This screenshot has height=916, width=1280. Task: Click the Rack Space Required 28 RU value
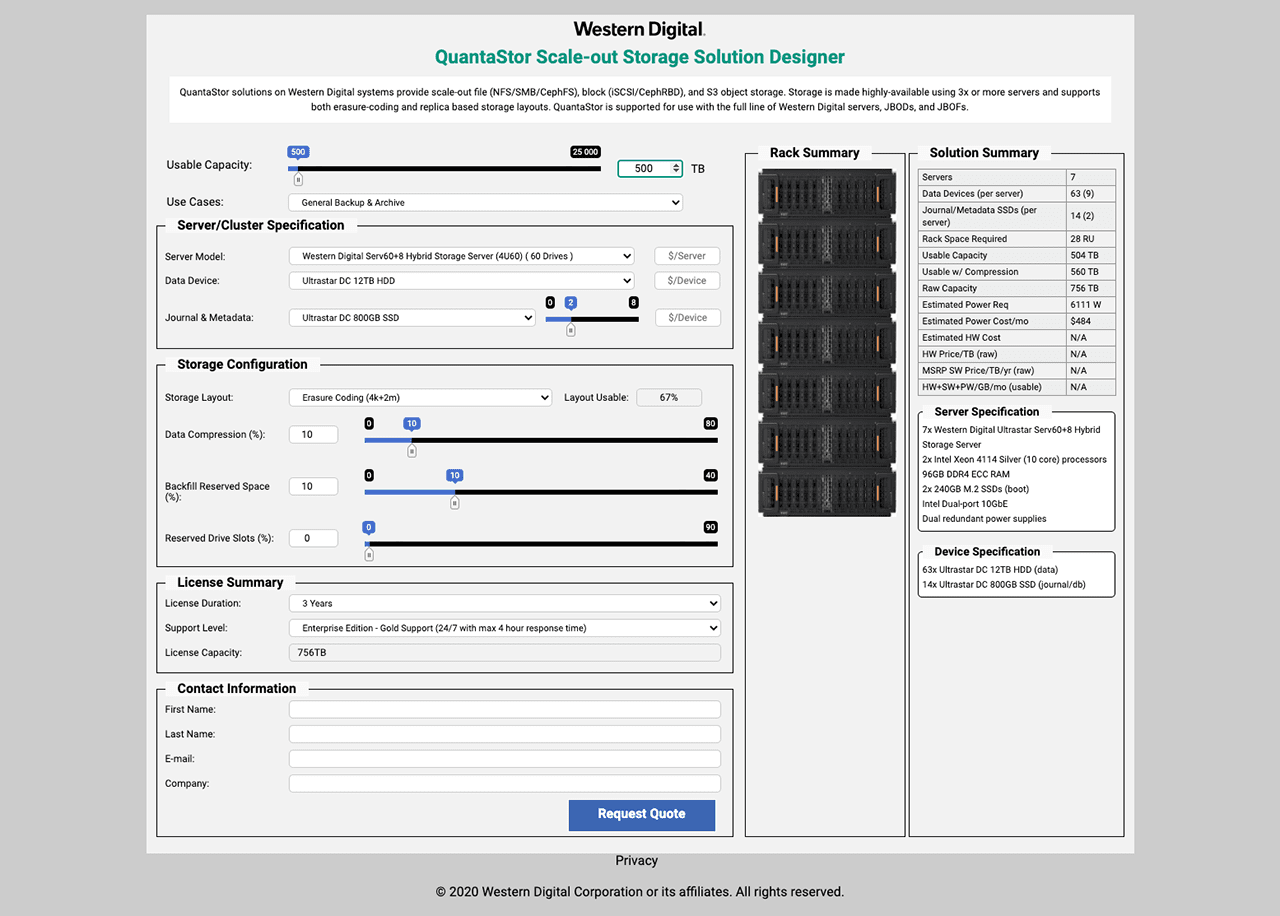pos(1090,239)
